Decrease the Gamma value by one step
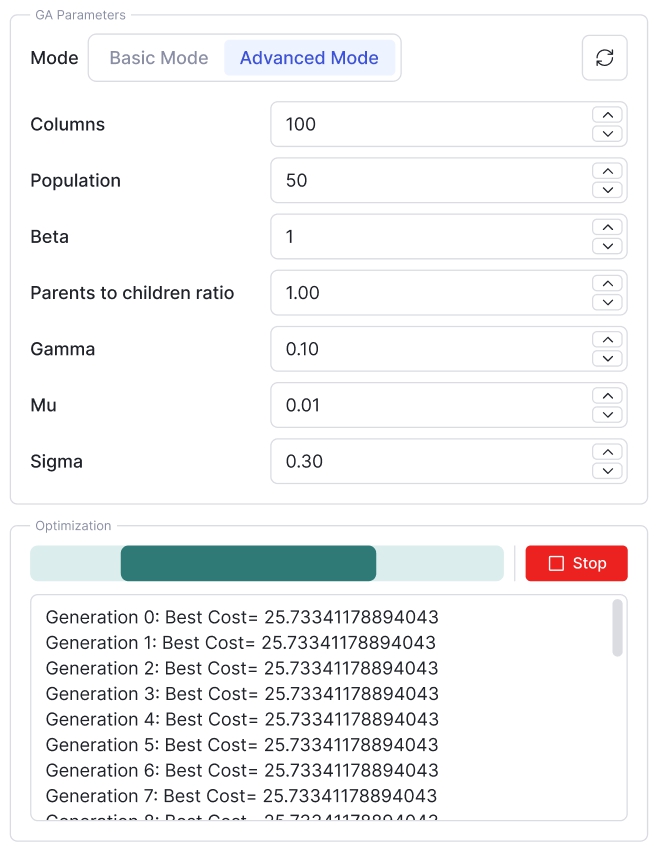The image size is (663, 854). [606, 358]
